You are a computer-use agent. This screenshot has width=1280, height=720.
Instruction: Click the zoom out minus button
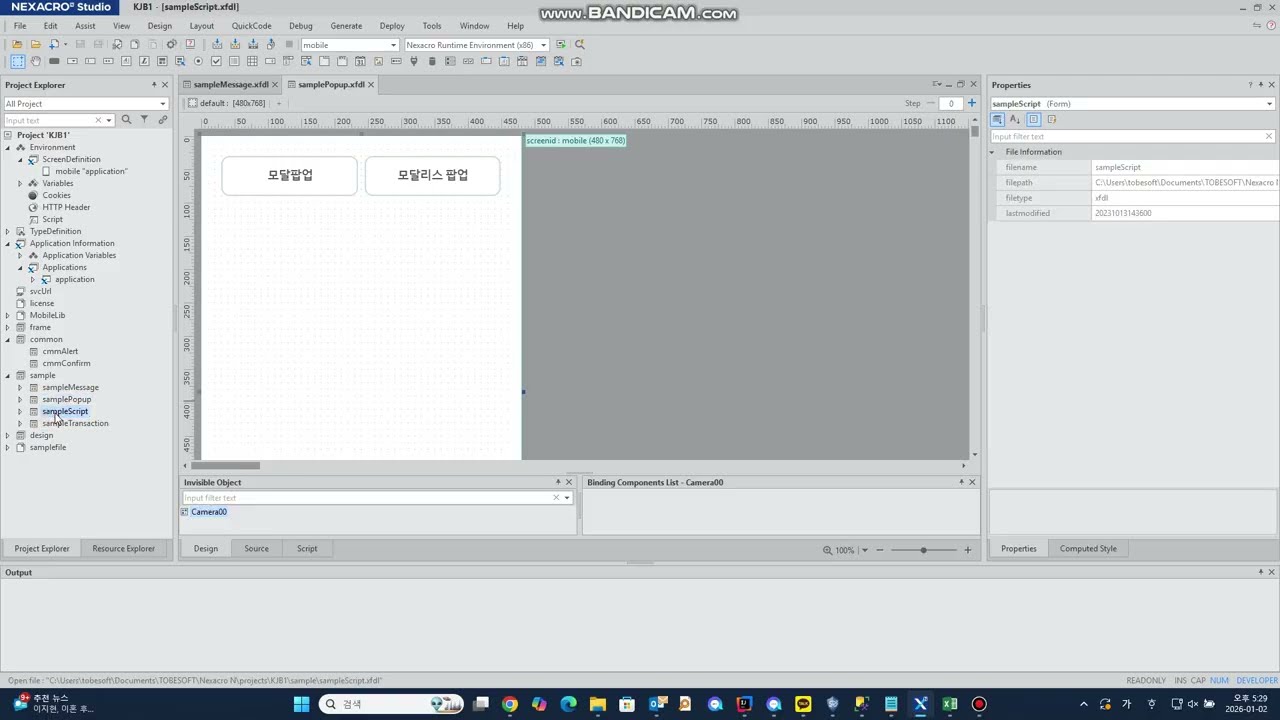880,550
